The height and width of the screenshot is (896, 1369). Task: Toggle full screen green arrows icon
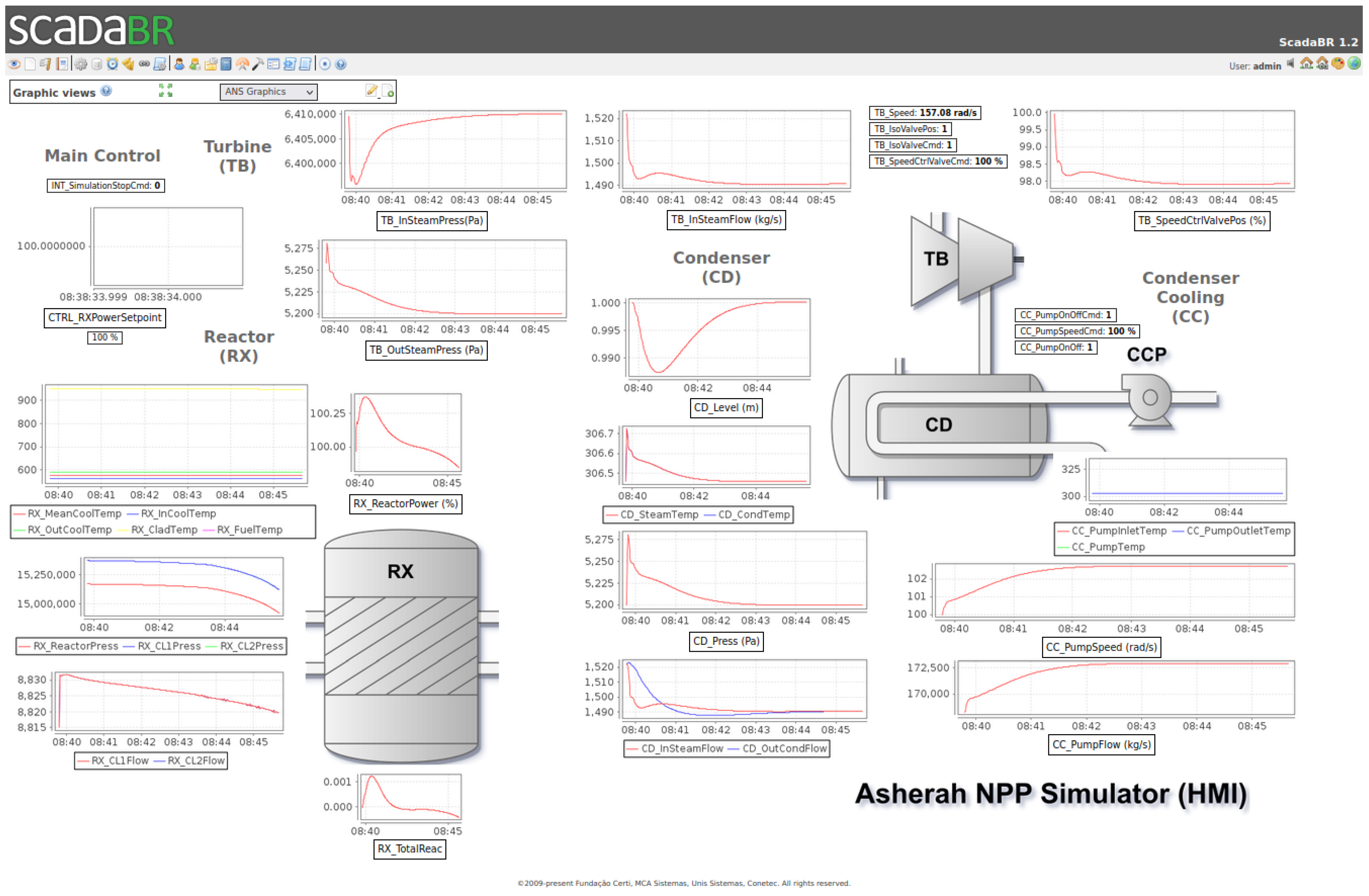point(166,90)
